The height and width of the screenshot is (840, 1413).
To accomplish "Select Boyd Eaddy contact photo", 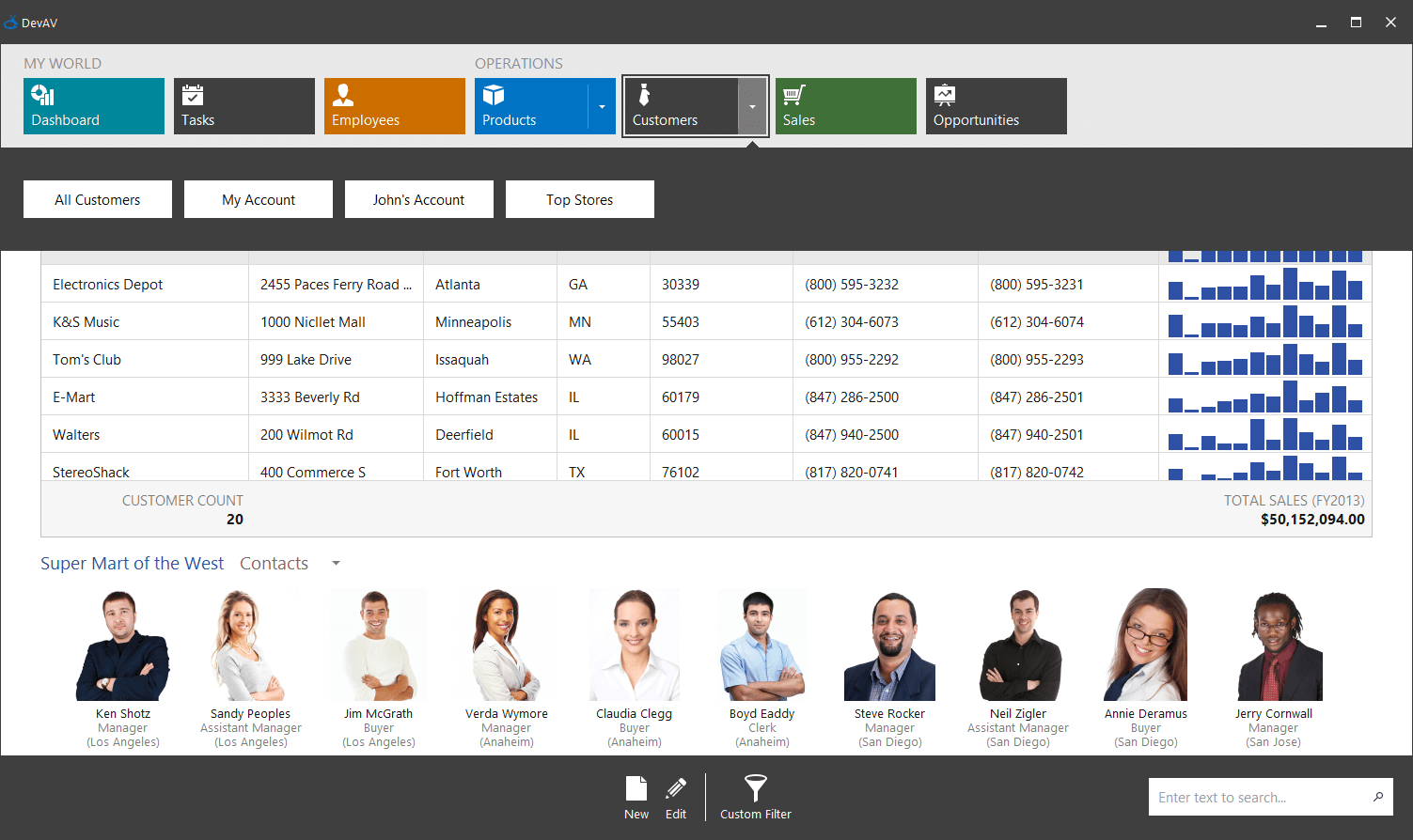I will 762,646.
